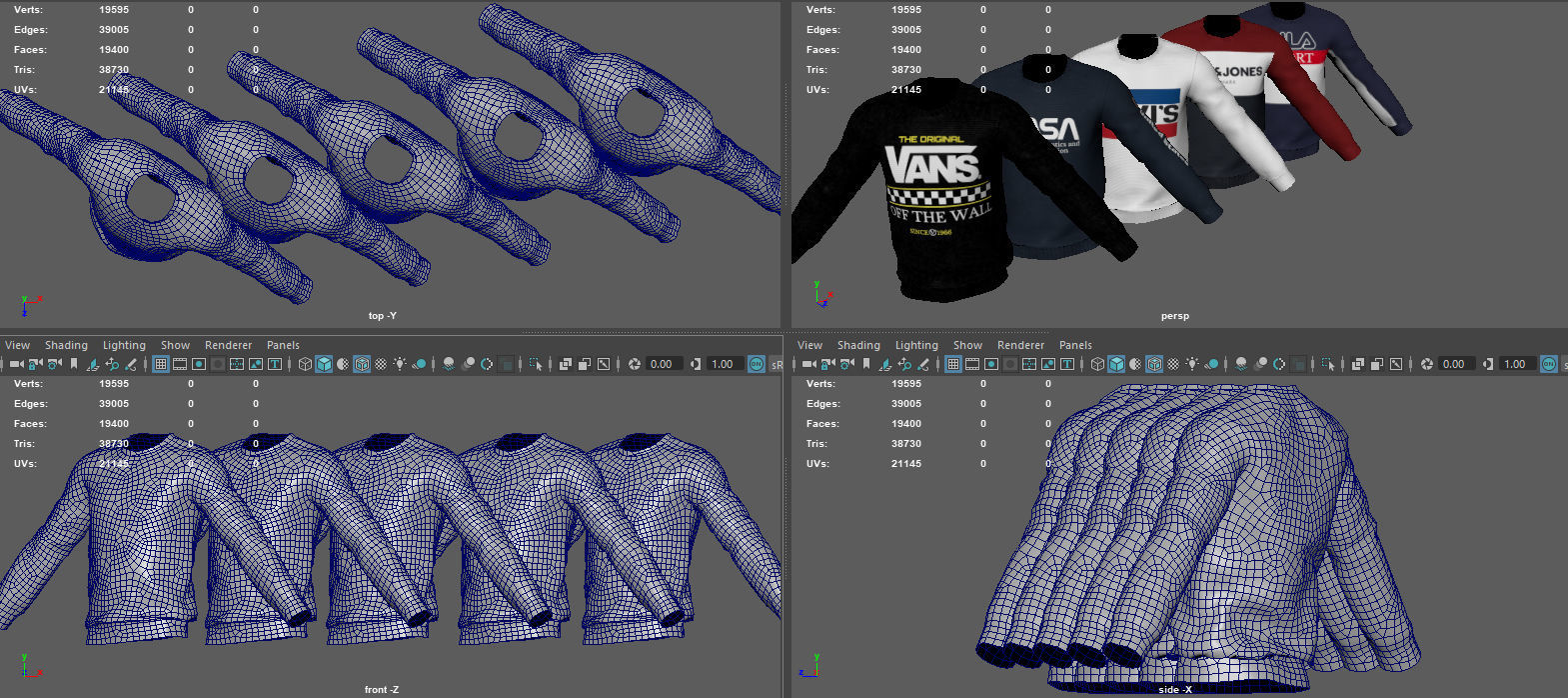1568x698 pixels.
Task: Click X-Ray Active Components in front panel
Action: 585,364
